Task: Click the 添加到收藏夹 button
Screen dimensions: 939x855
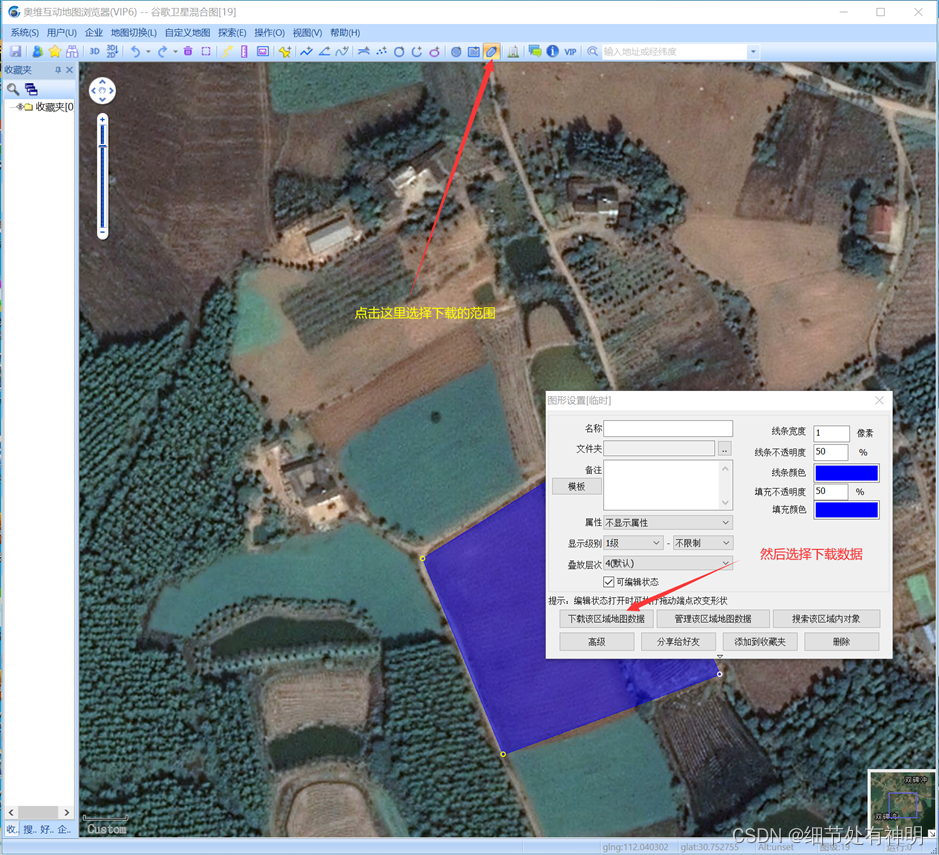Action: [759, 642]
